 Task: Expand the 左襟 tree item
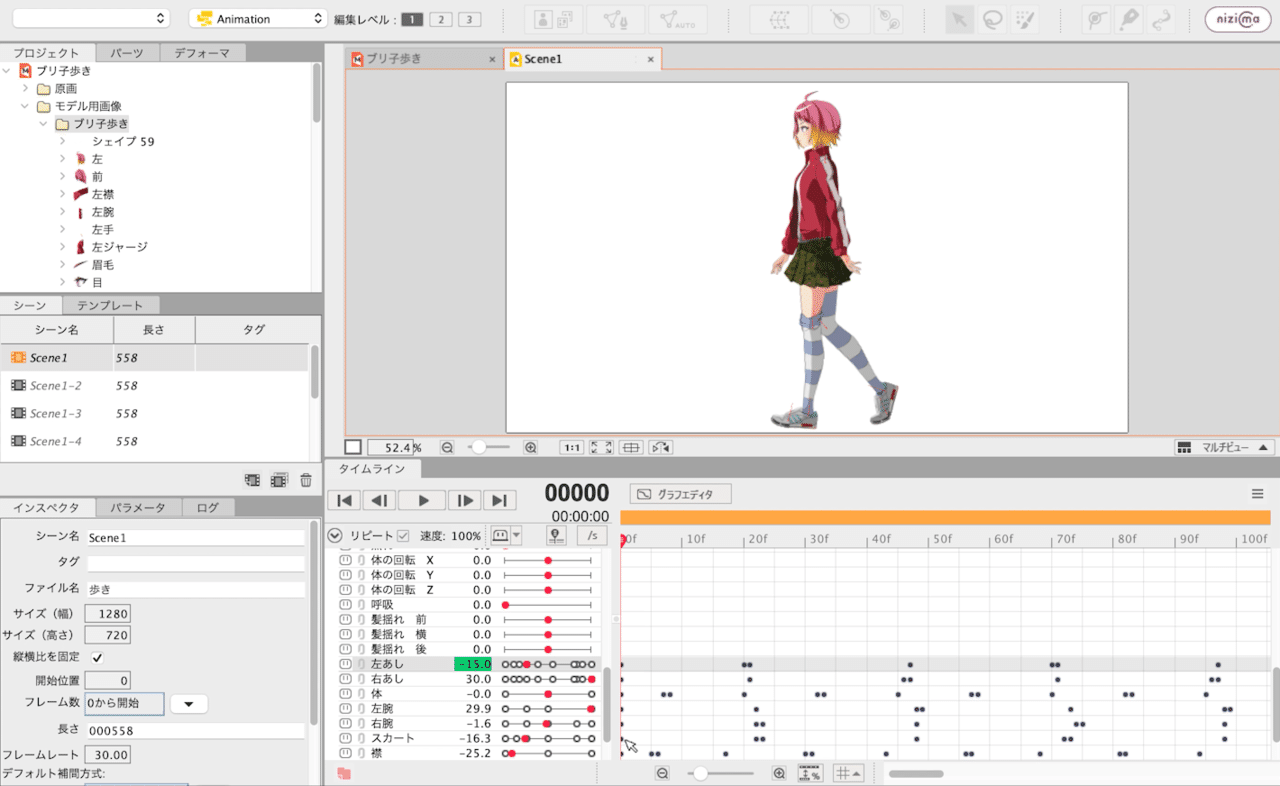point(62,194)
